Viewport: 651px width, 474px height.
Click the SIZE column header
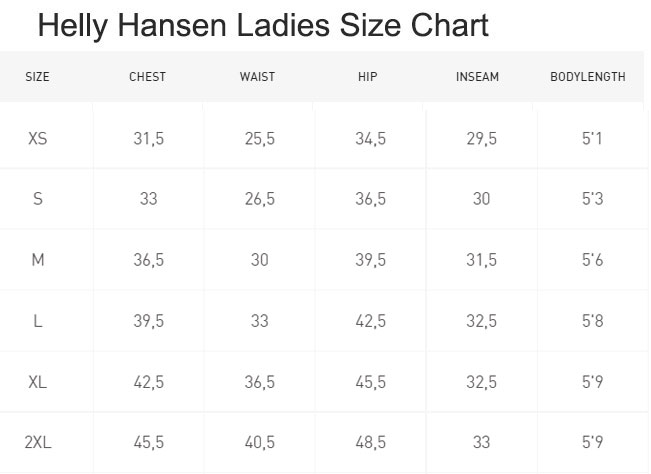click(x=37, y=77)
